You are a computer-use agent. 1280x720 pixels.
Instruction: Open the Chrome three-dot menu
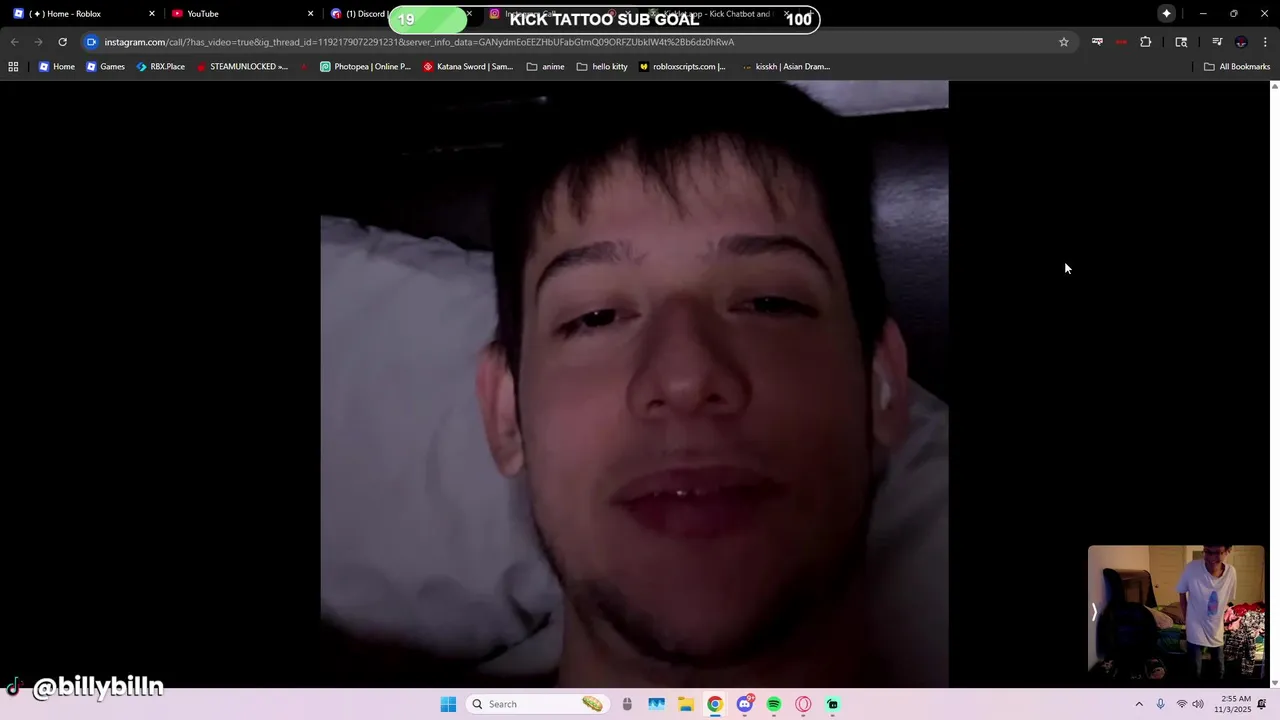(x=1266, y=42)
